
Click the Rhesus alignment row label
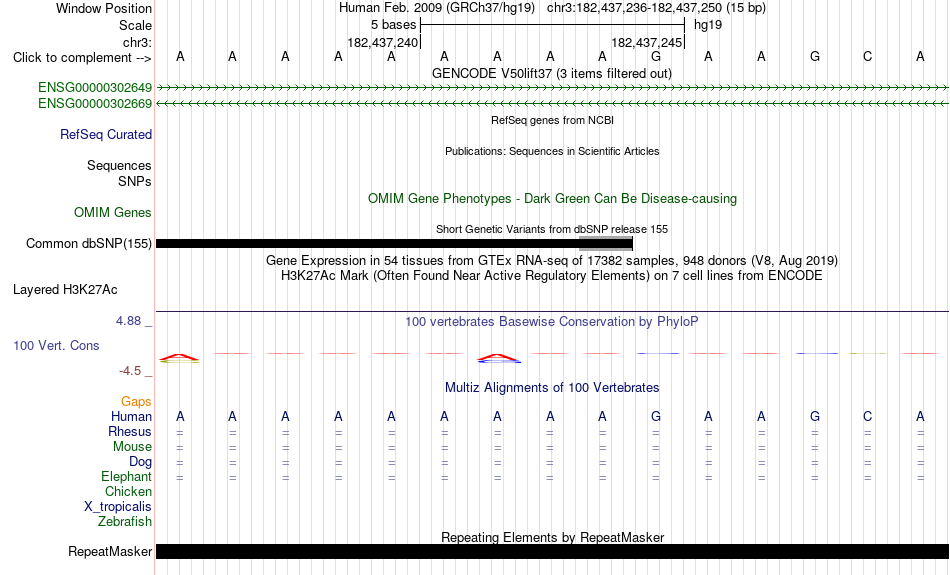tap(130, 431)
